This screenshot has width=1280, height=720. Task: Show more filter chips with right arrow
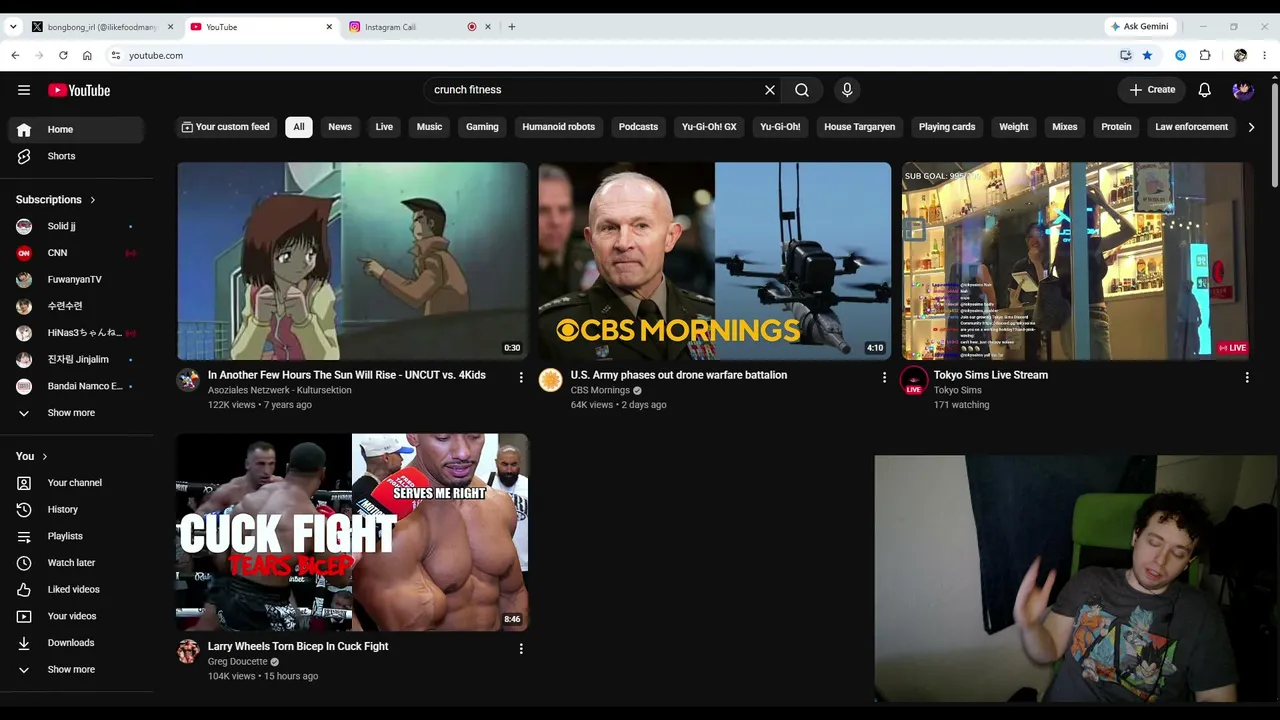[x=1251, y=127]
